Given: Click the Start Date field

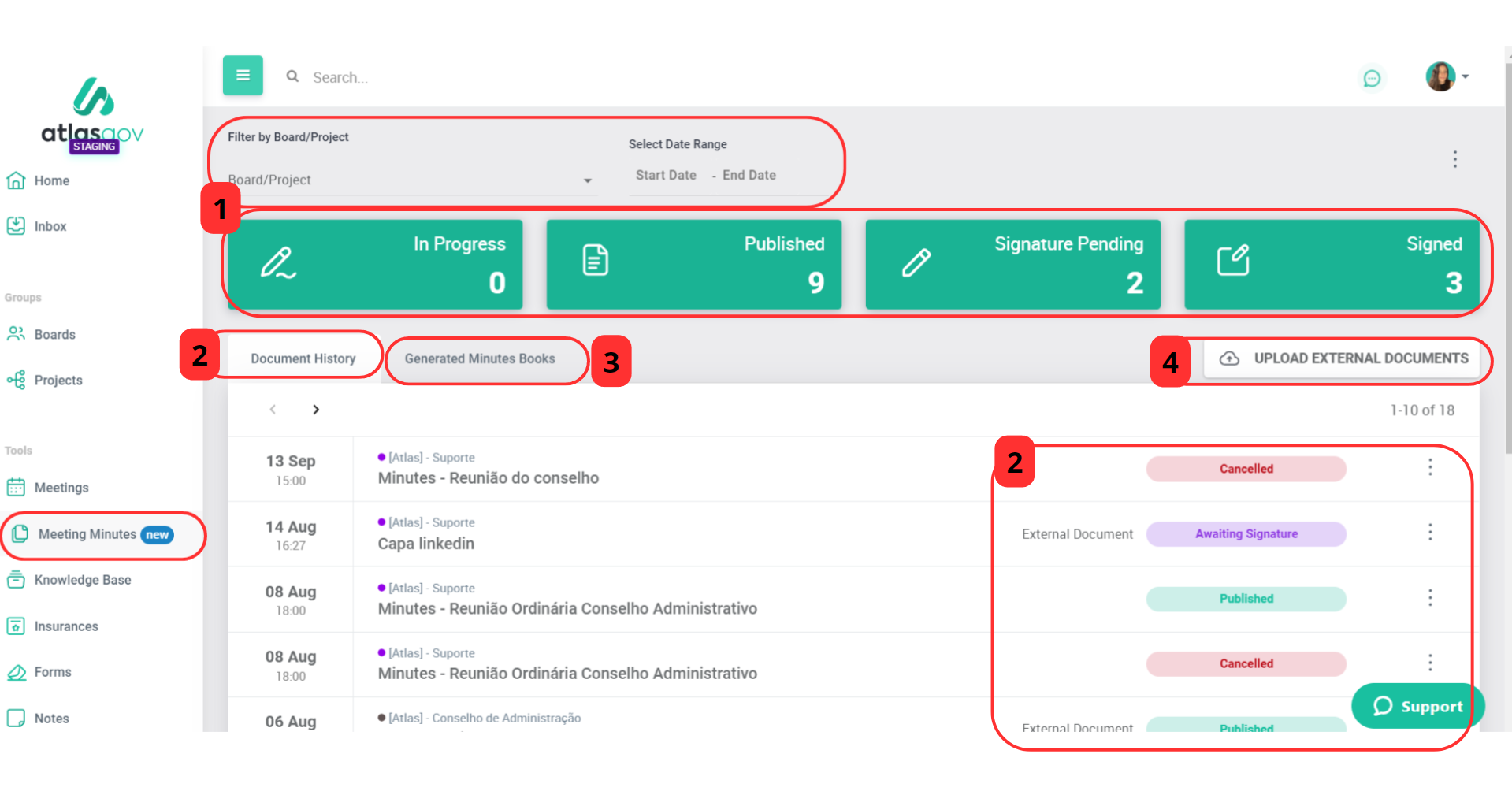Looking at the screenshot, I should tap(666, 176).
